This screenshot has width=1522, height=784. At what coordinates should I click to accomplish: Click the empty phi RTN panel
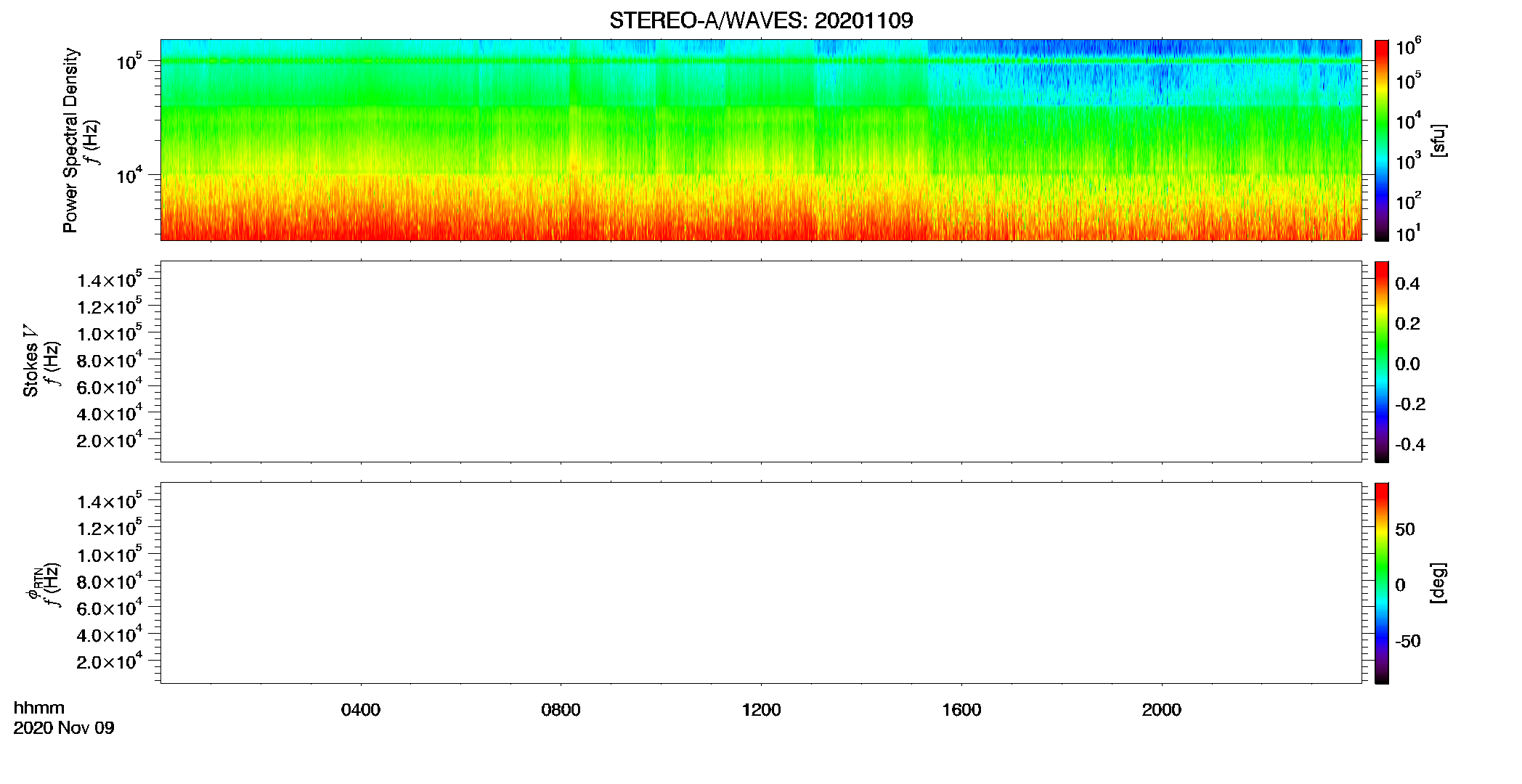(761, 583)
